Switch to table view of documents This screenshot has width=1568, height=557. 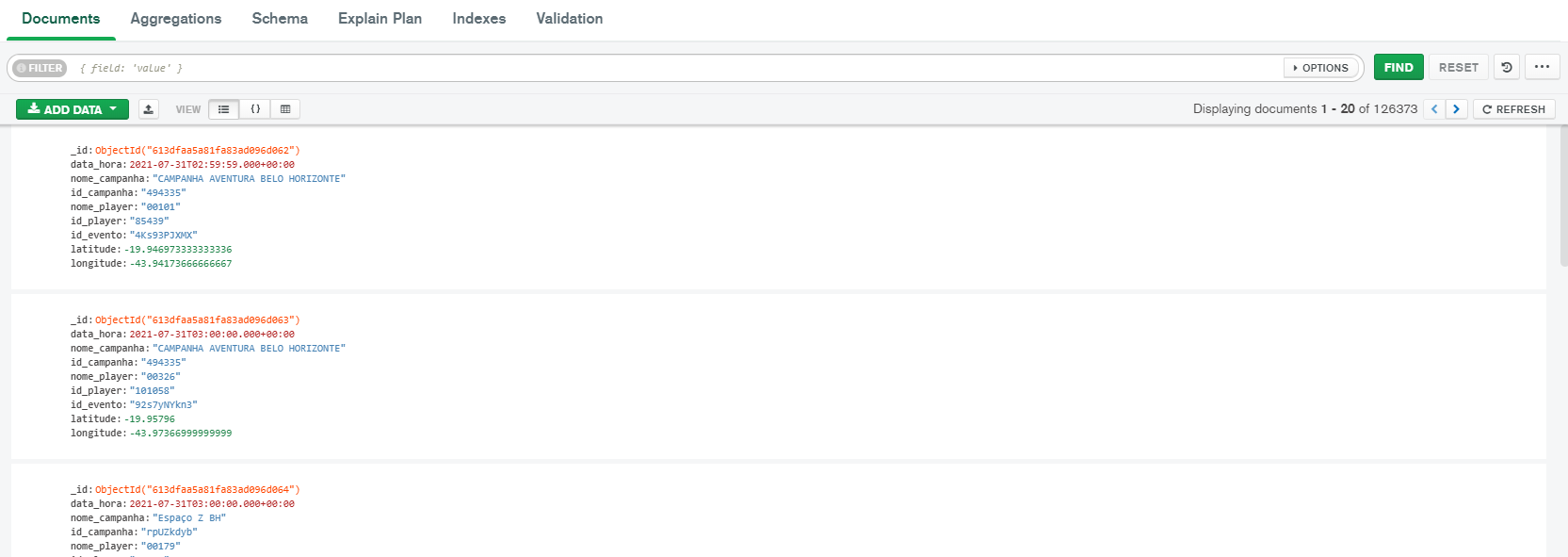coord(285,109)
